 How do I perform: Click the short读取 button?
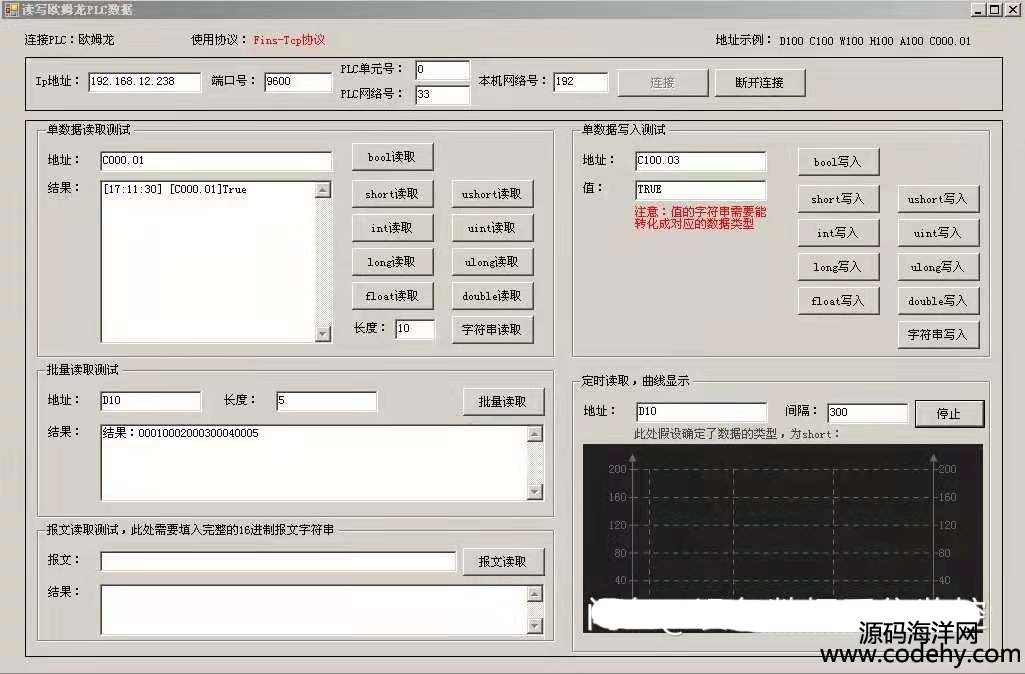392,194
